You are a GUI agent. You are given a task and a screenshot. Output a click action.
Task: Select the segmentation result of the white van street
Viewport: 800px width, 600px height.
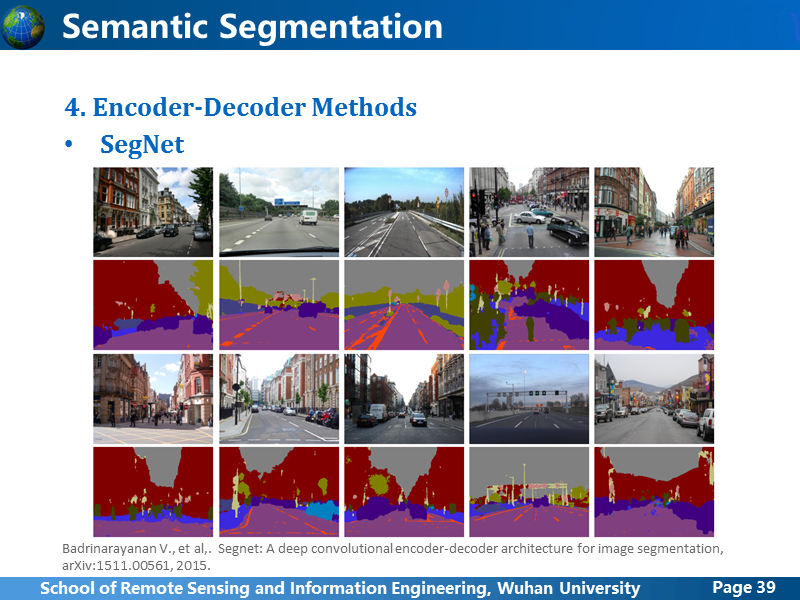404,492
